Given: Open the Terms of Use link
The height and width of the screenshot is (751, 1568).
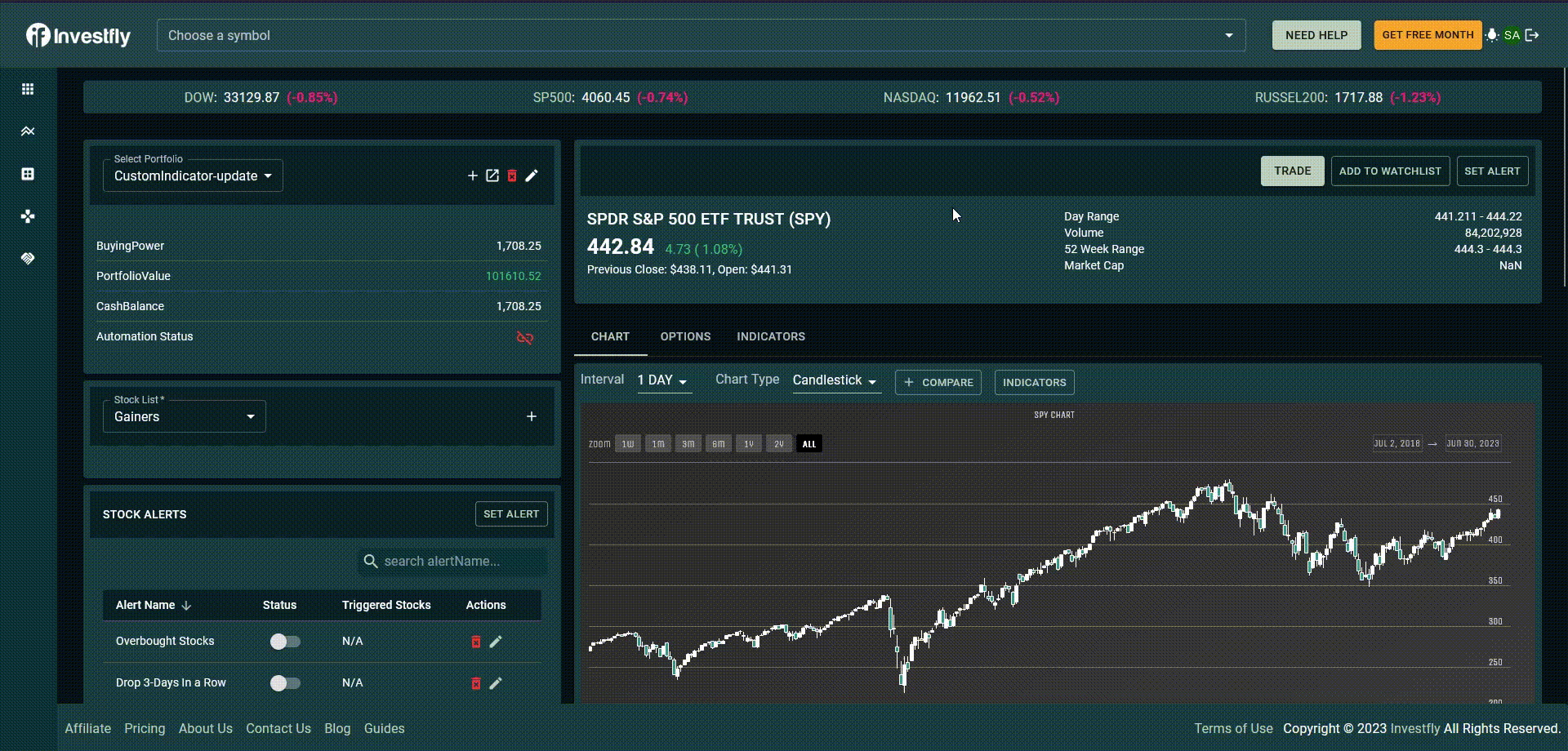Looking at the screenshot, I should [1233, 728].
